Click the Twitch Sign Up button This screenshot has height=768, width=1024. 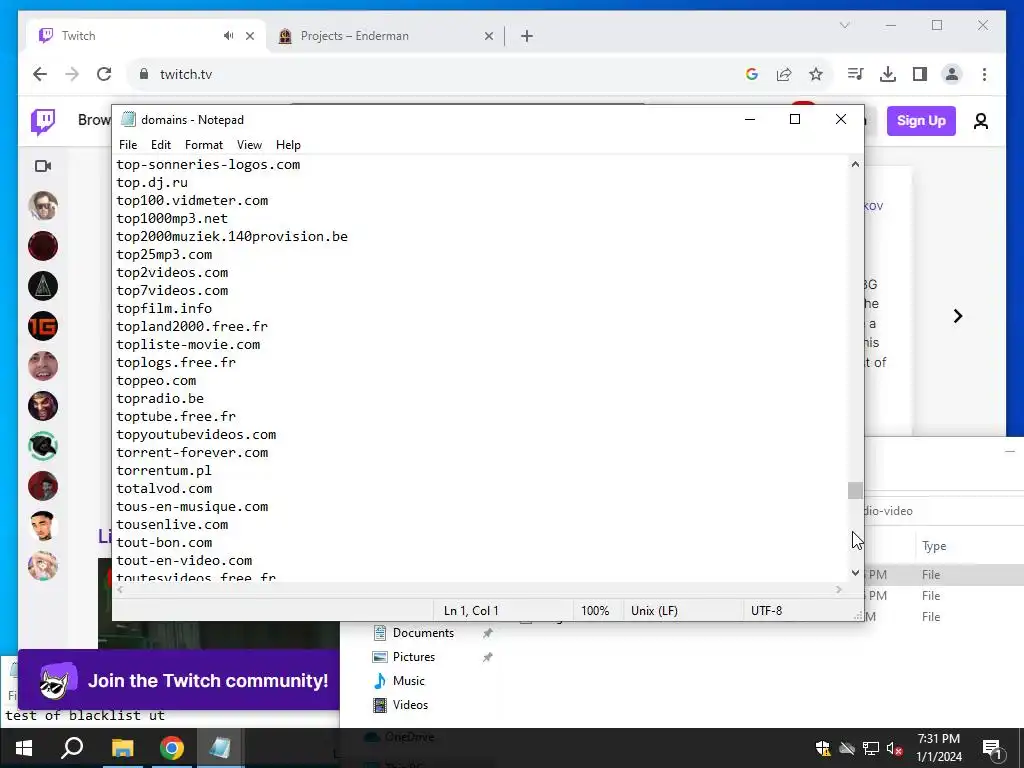[921, 121]
